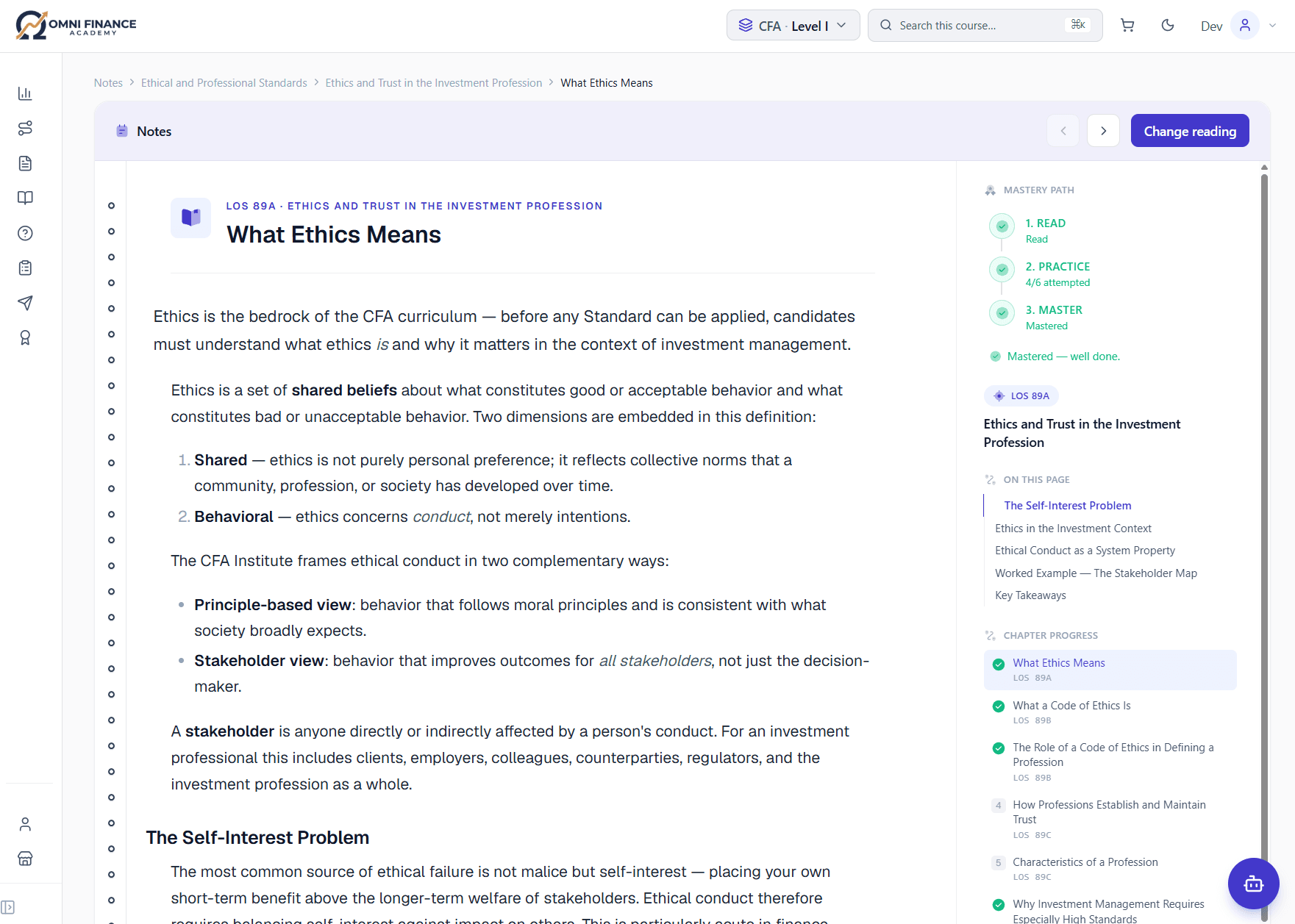Open the bar chart dashboard sidebar icon
Screen dimensions: 1295x924
25,93
